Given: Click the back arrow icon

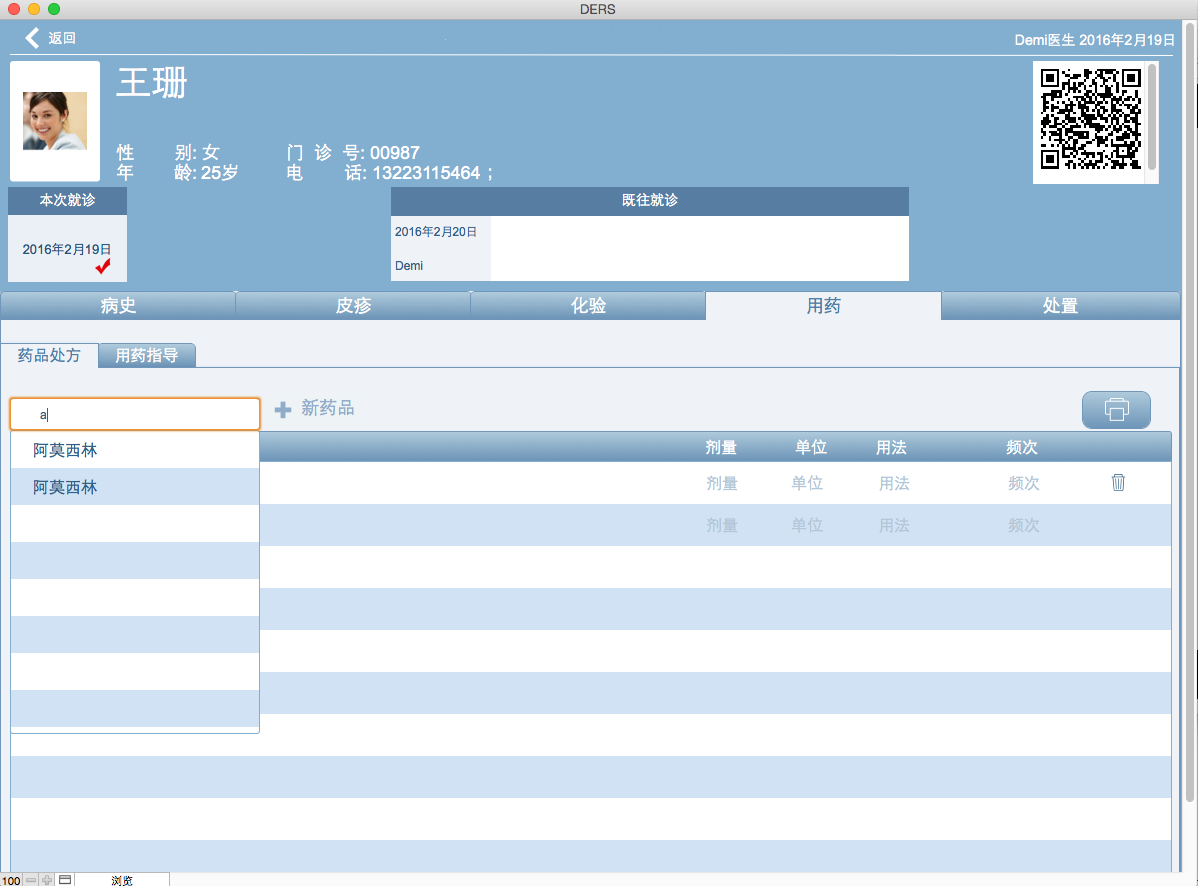Looking at the screenshot, I should pos(32,38).
